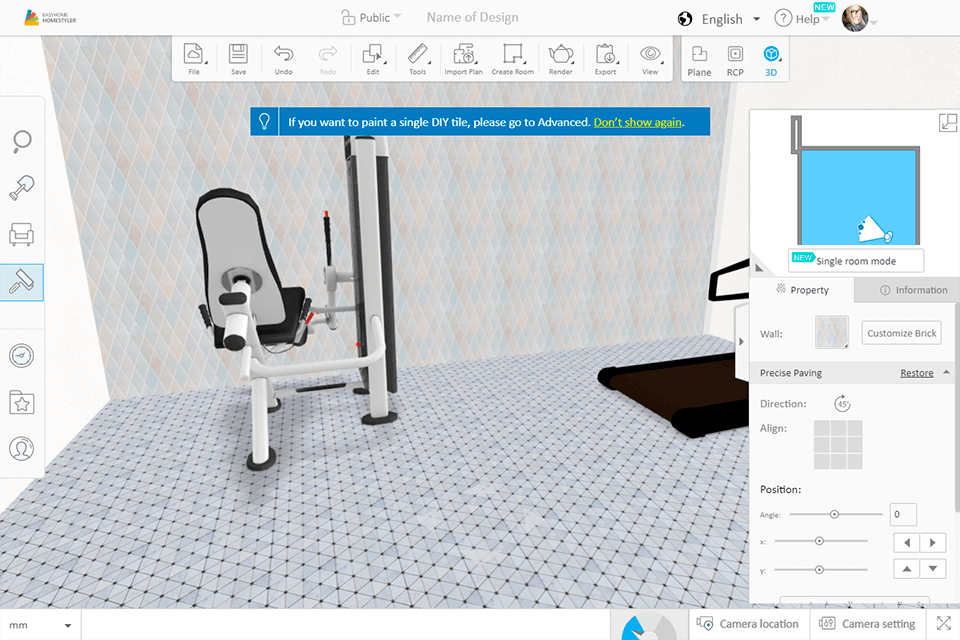The height and width of the screenshot is (640, 960).
Task: Select the Build shovel tool
Action: [21, 188]
